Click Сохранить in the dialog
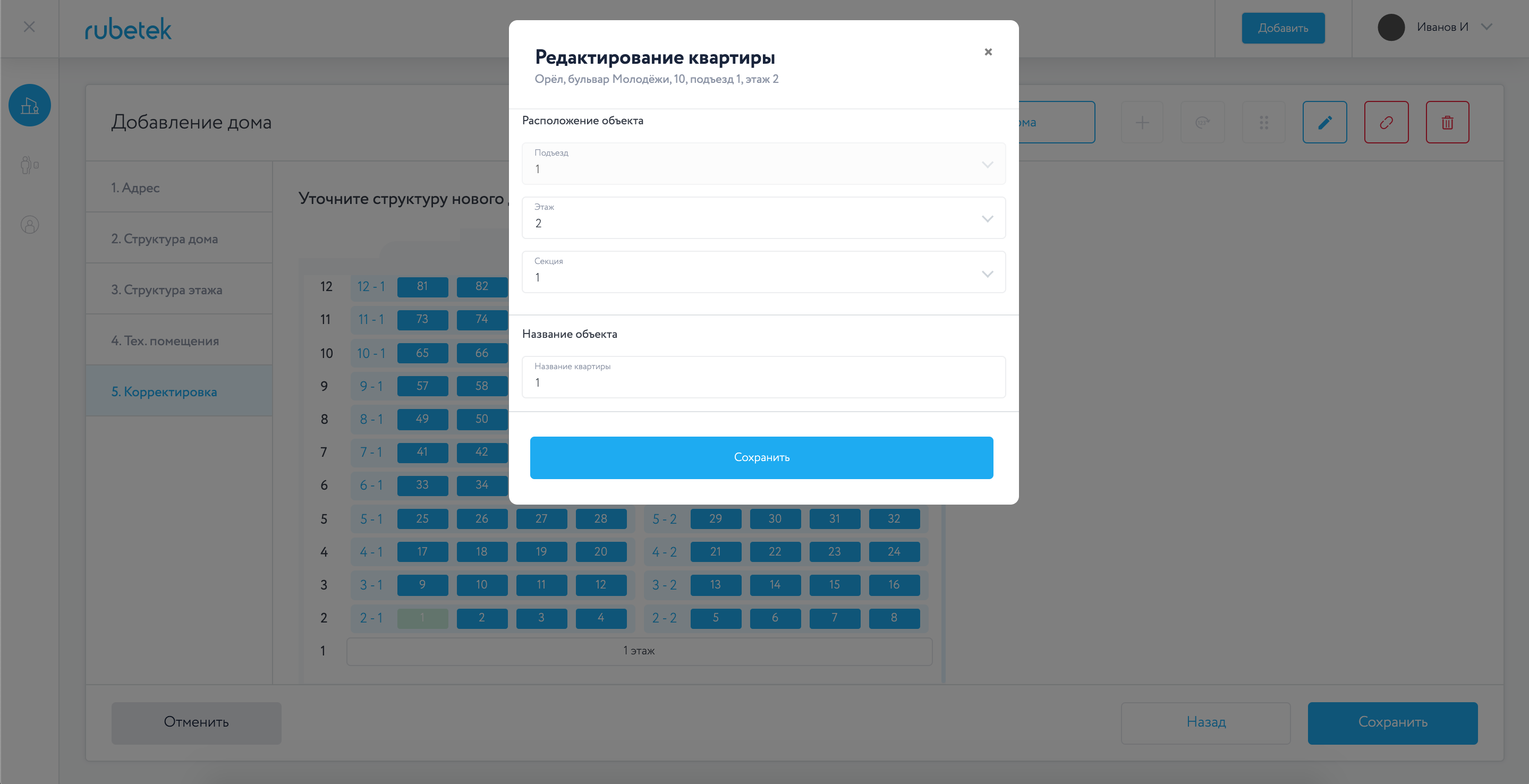 (761, 457)
